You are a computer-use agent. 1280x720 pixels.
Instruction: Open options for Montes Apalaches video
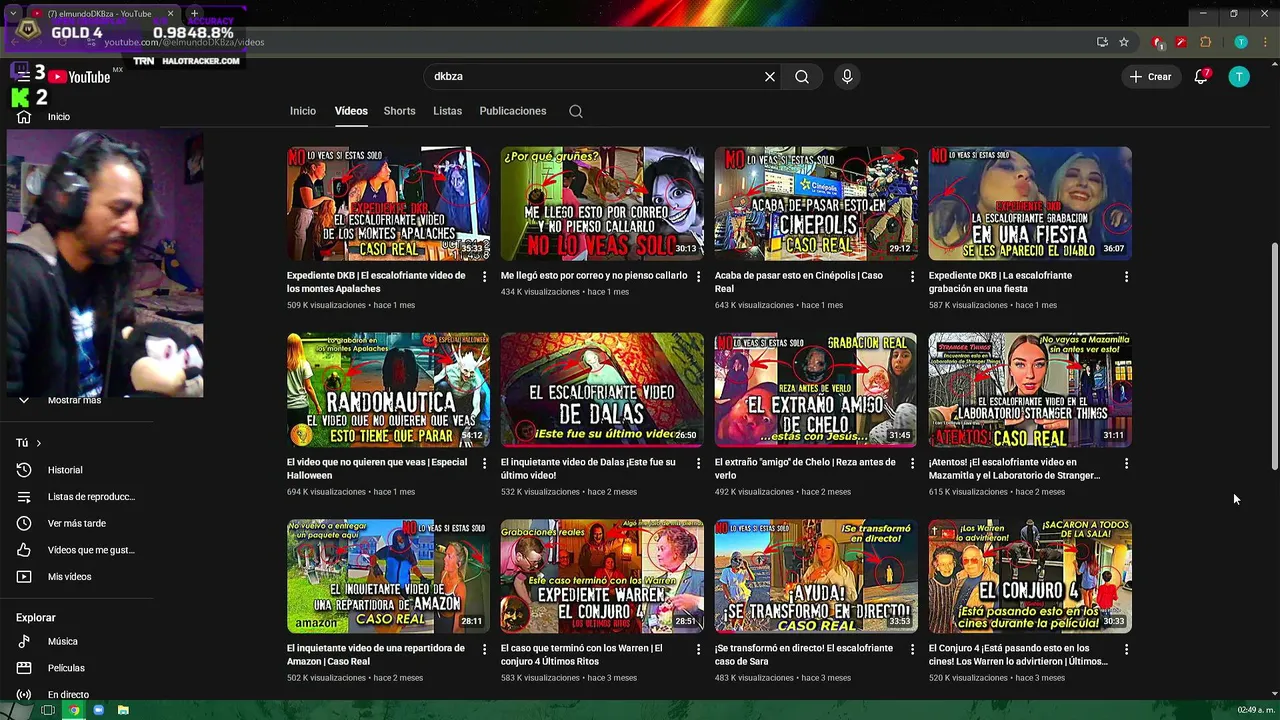click(x=484, y=276)
